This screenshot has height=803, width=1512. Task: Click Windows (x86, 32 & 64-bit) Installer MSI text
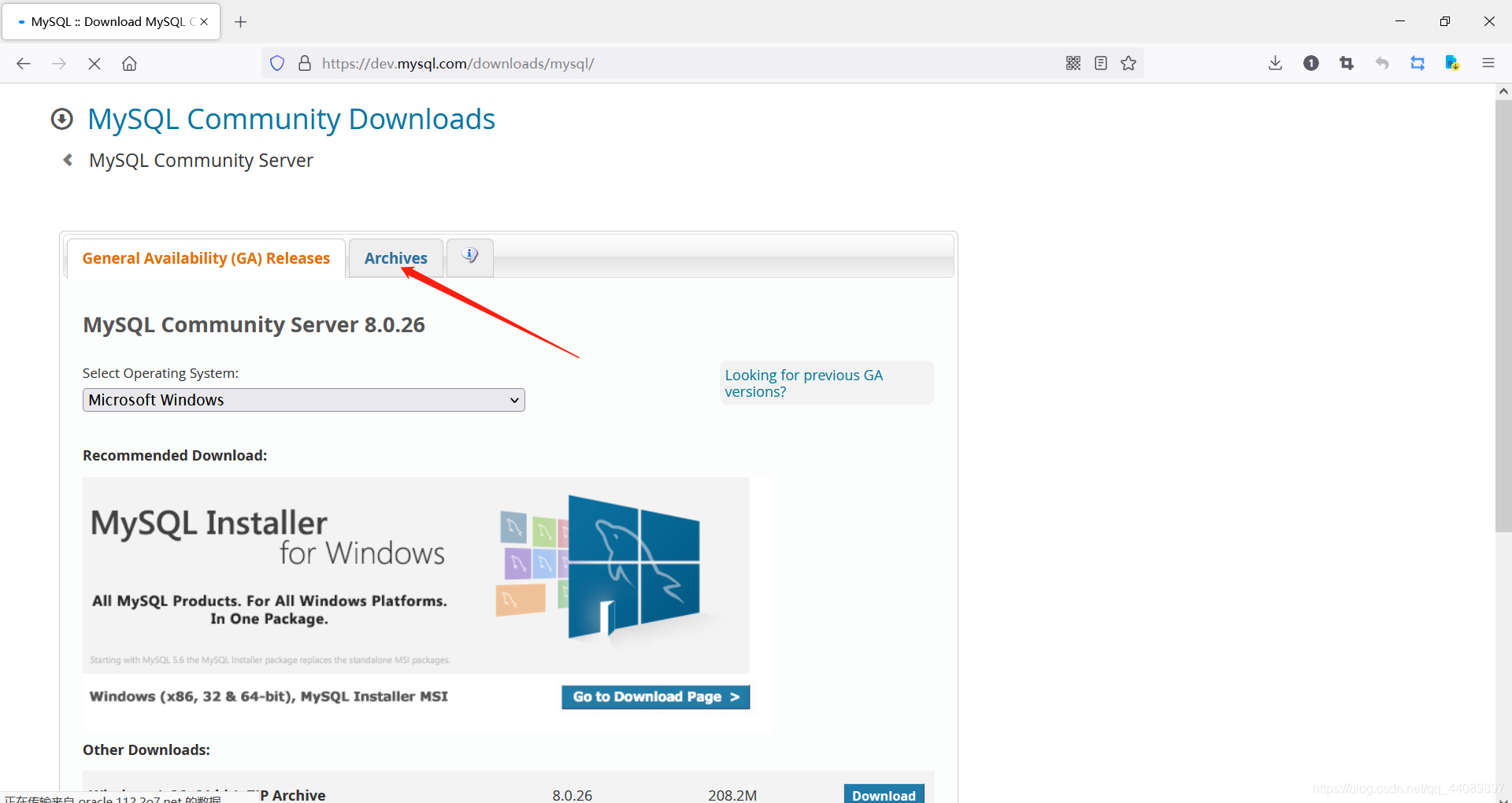pyautogui.click(x=269, y=697)
